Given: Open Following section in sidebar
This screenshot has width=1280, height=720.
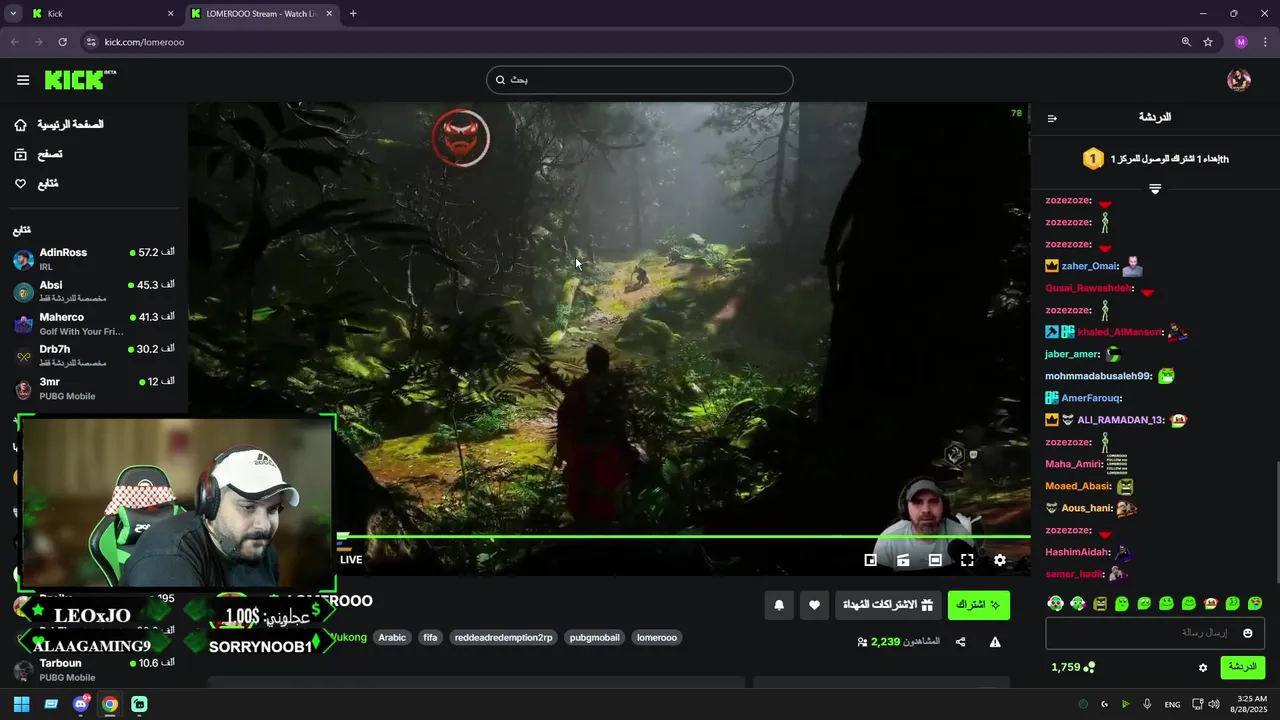Looking at the screenshot, I should coord(36,184).
